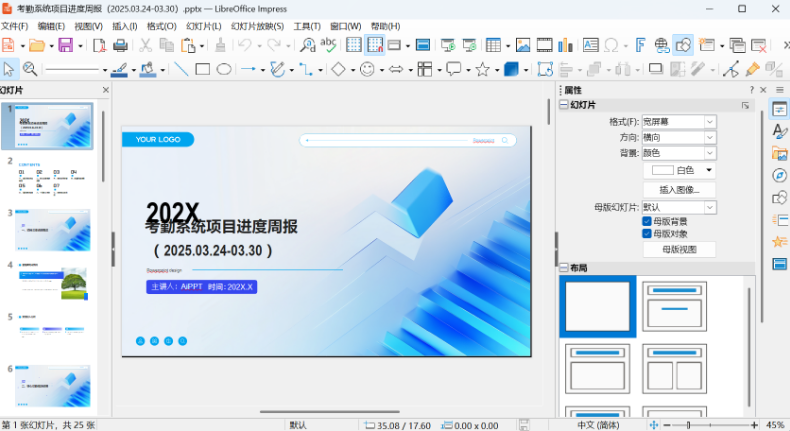Open the 插入(I) menu
Viewport: 790px width, 431px height.
pyautogui.click(x=124, y=26)
